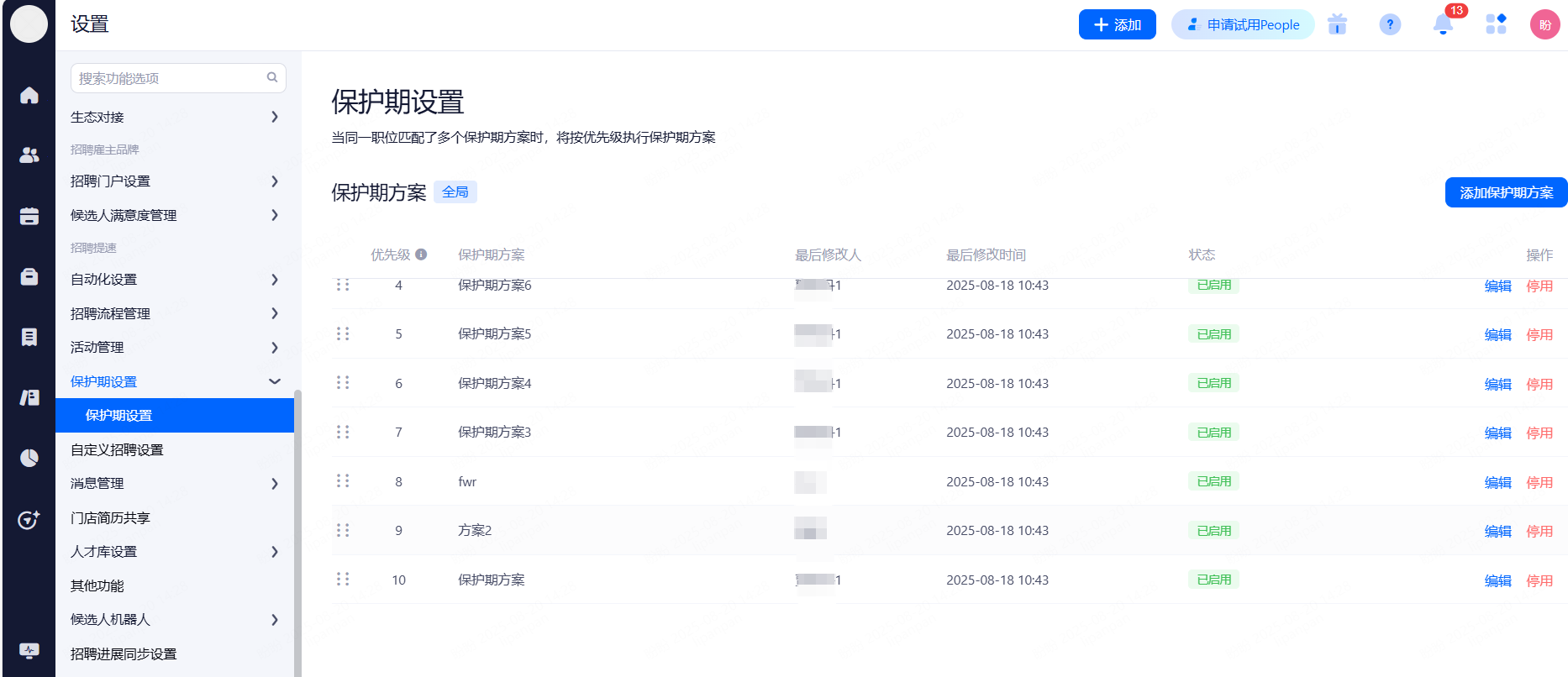The image size is (1568, 677).
Task: Expand the 自动化设置 menu section
Action: [x=174, y=280]
